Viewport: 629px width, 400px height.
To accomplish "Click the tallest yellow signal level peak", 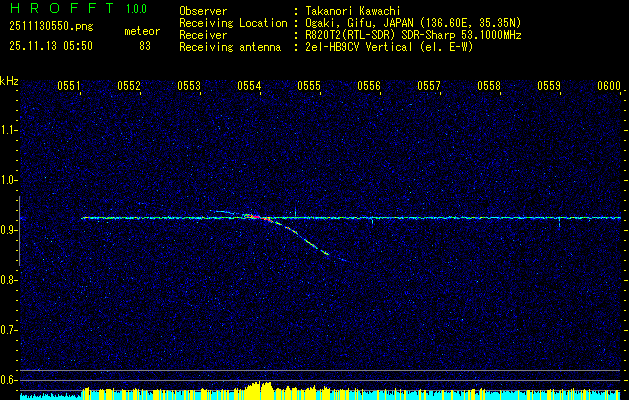I will (x=260, y=390).
